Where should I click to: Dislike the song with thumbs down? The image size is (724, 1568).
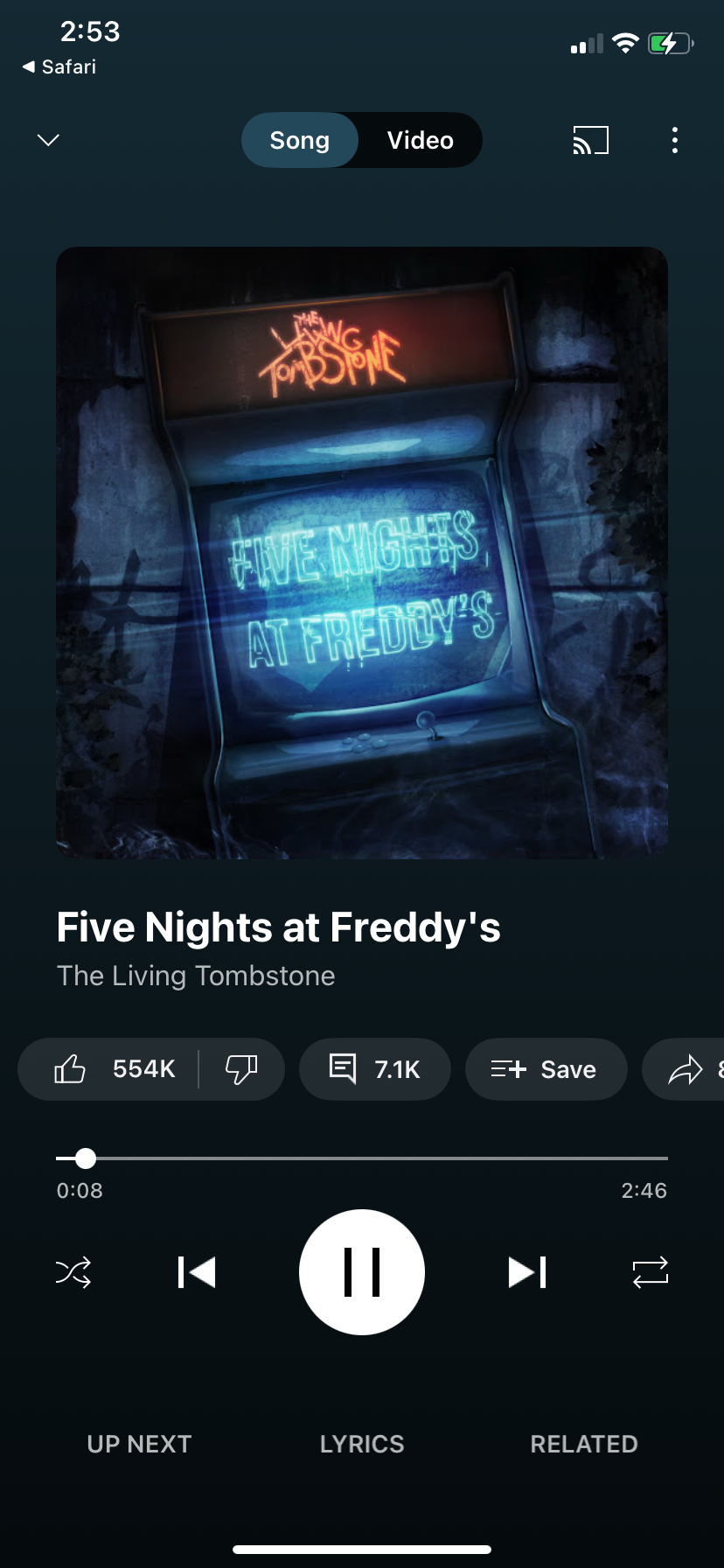click(x=241, y=1069)
